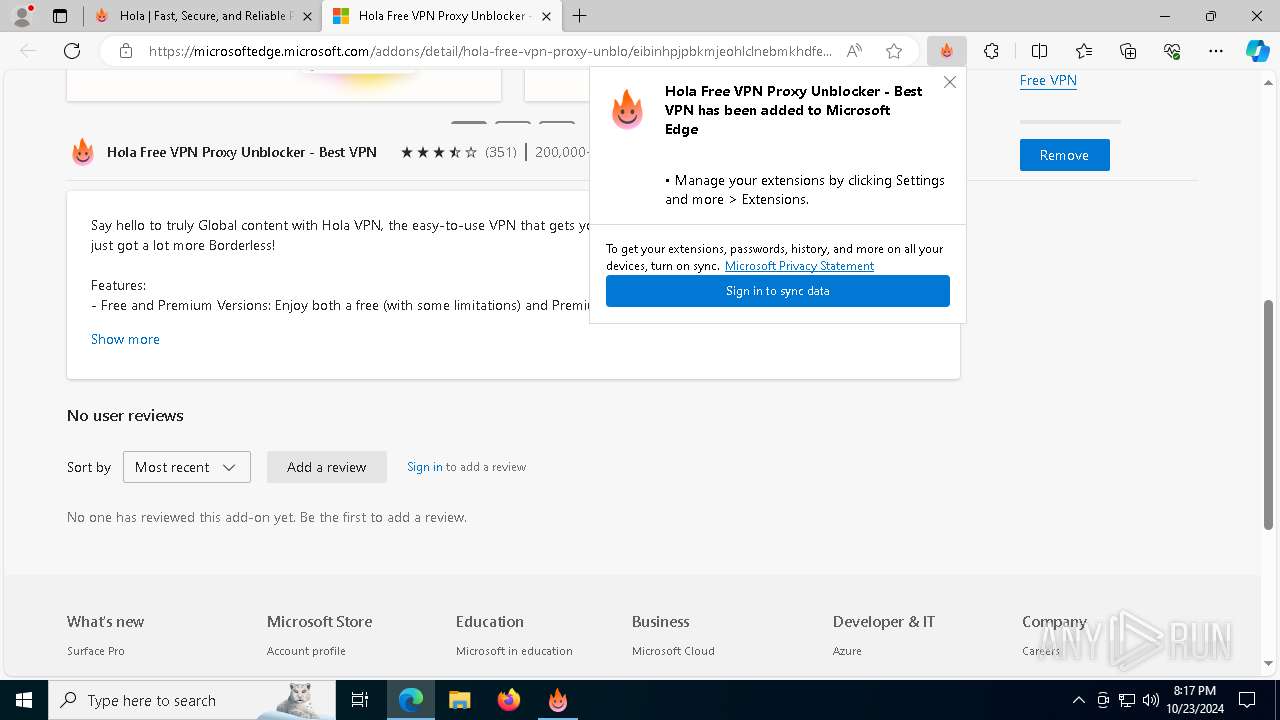
Task: Click Sign in to add a review
Action: tap(424, 467)
